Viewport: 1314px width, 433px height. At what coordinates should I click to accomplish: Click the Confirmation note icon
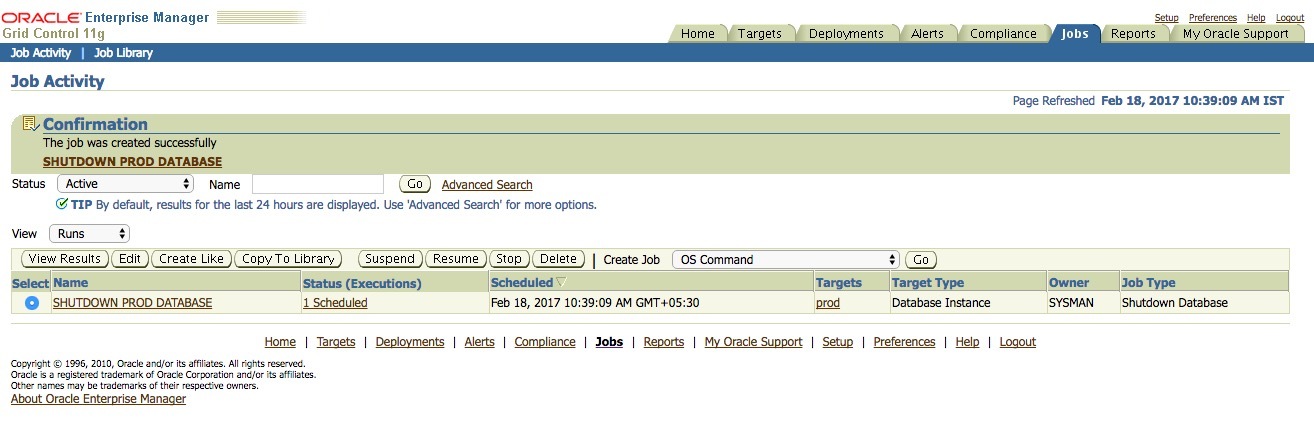tap(30, 124)
